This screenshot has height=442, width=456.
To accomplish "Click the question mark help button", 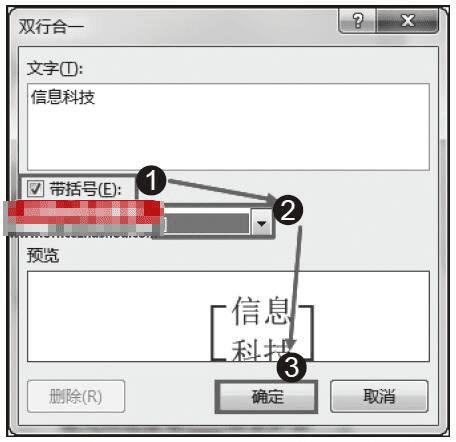I will coord(357,21).
